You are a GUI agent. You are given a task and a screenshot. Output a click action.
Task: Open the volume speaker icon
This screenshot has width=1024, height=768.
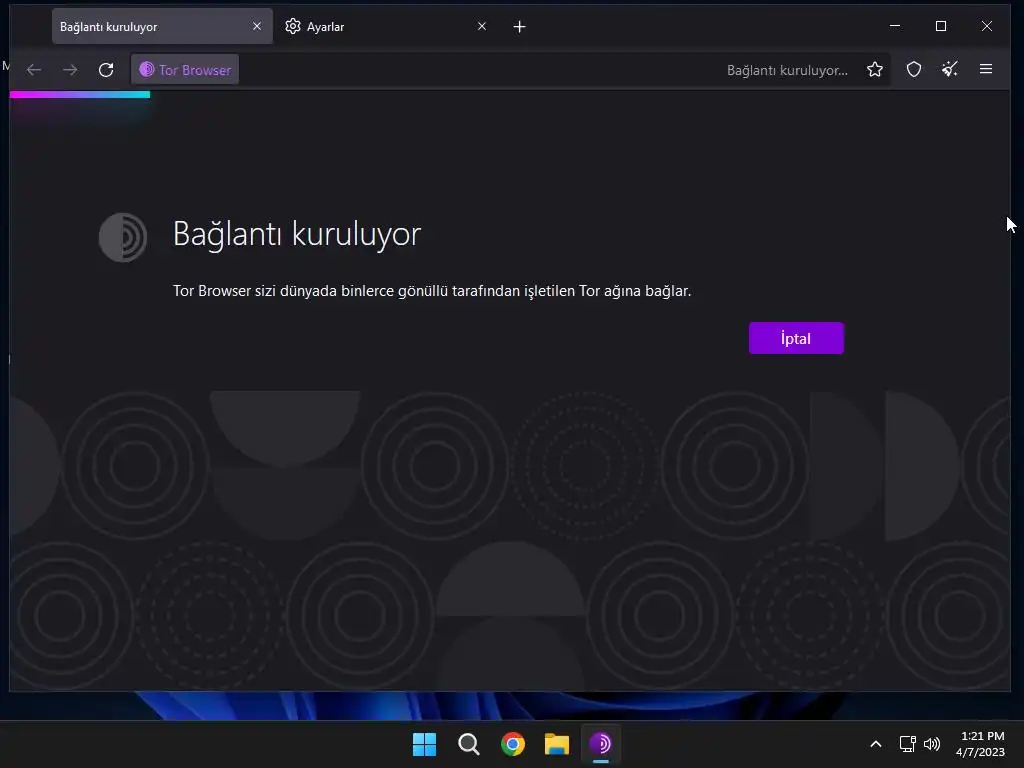tap(932, 744)
